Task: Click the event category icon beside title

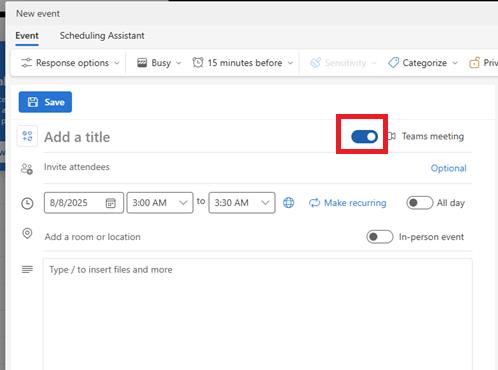Action: click(27, 136)
